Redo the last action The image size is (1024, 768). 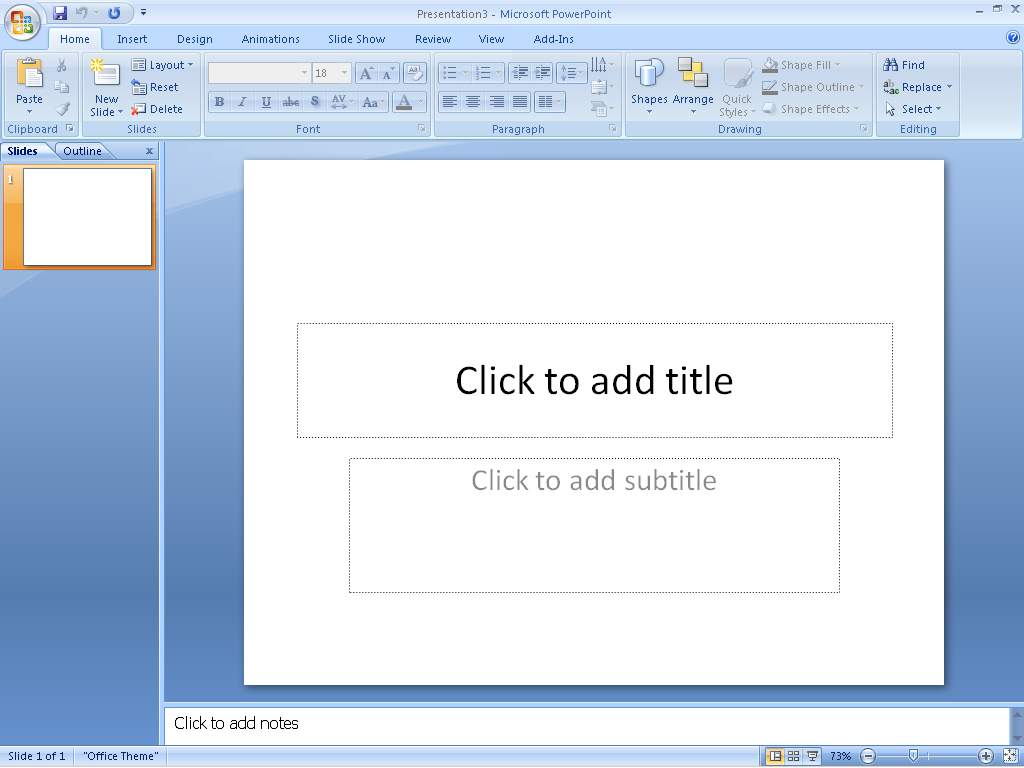[114, 12]
